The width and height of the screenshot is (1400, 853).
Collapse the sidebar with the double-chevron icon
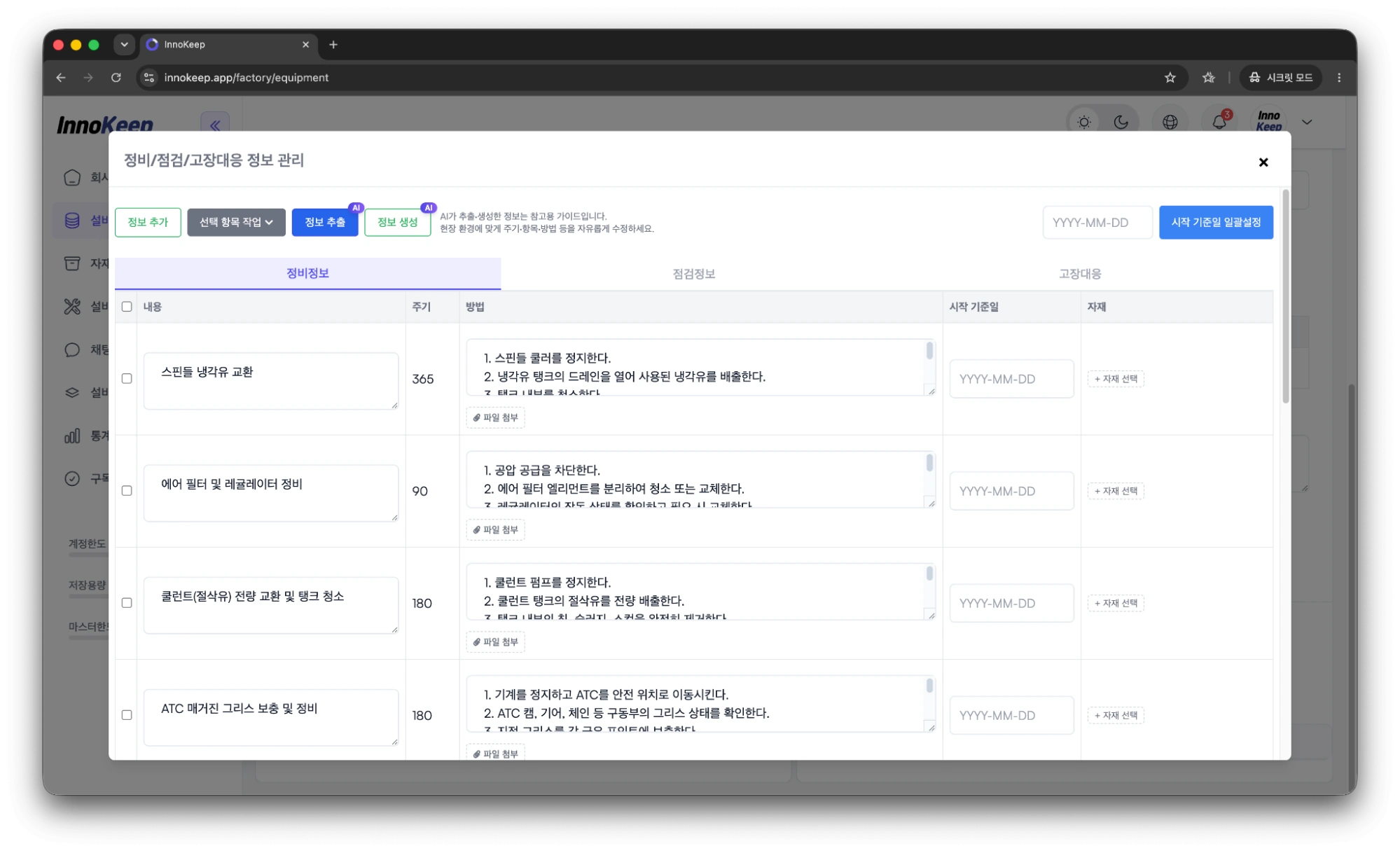coord(215,125)
